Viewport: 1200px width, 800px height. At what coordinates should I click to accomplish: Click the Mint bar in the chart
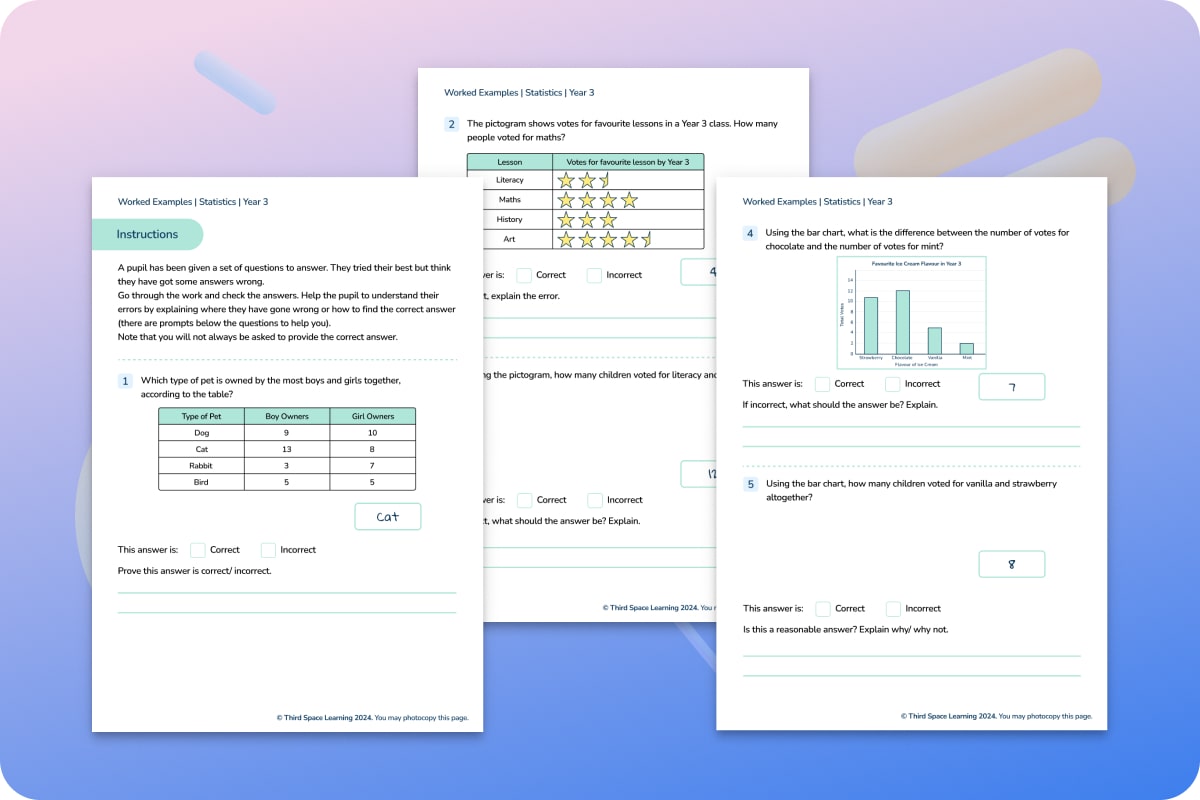[x=966, y=349]
